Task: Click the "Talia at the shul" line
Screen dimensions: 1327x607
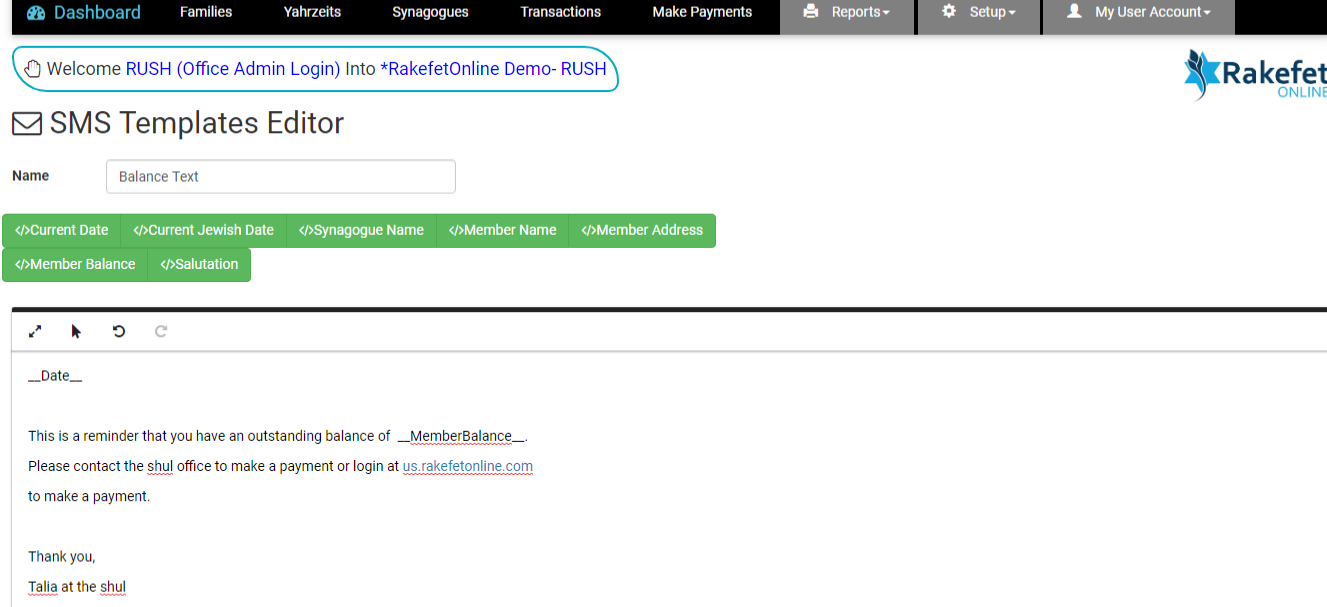Action: click(x=77, y=587)
